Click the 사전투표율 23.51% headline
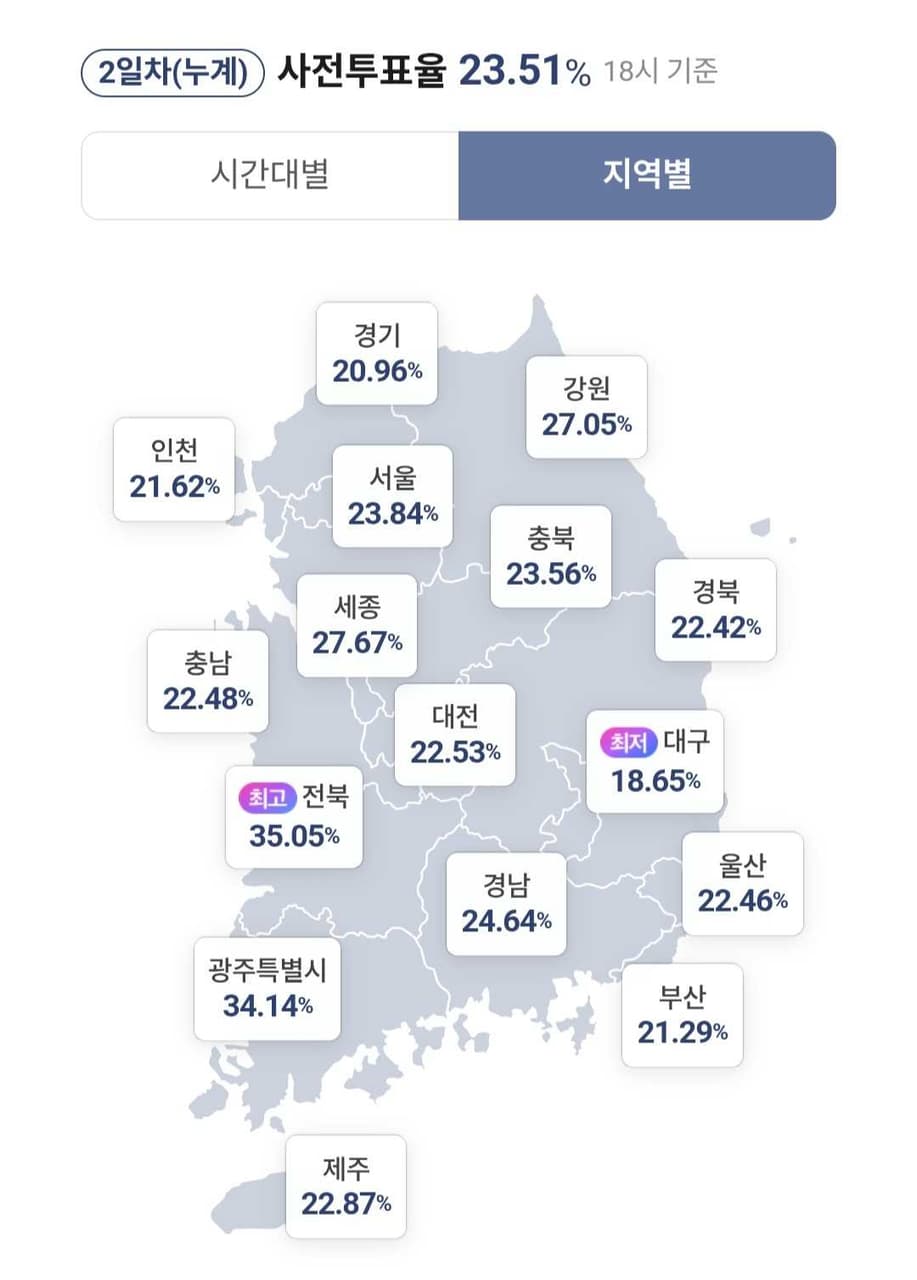917x1280 pixels. click(433, 72)
